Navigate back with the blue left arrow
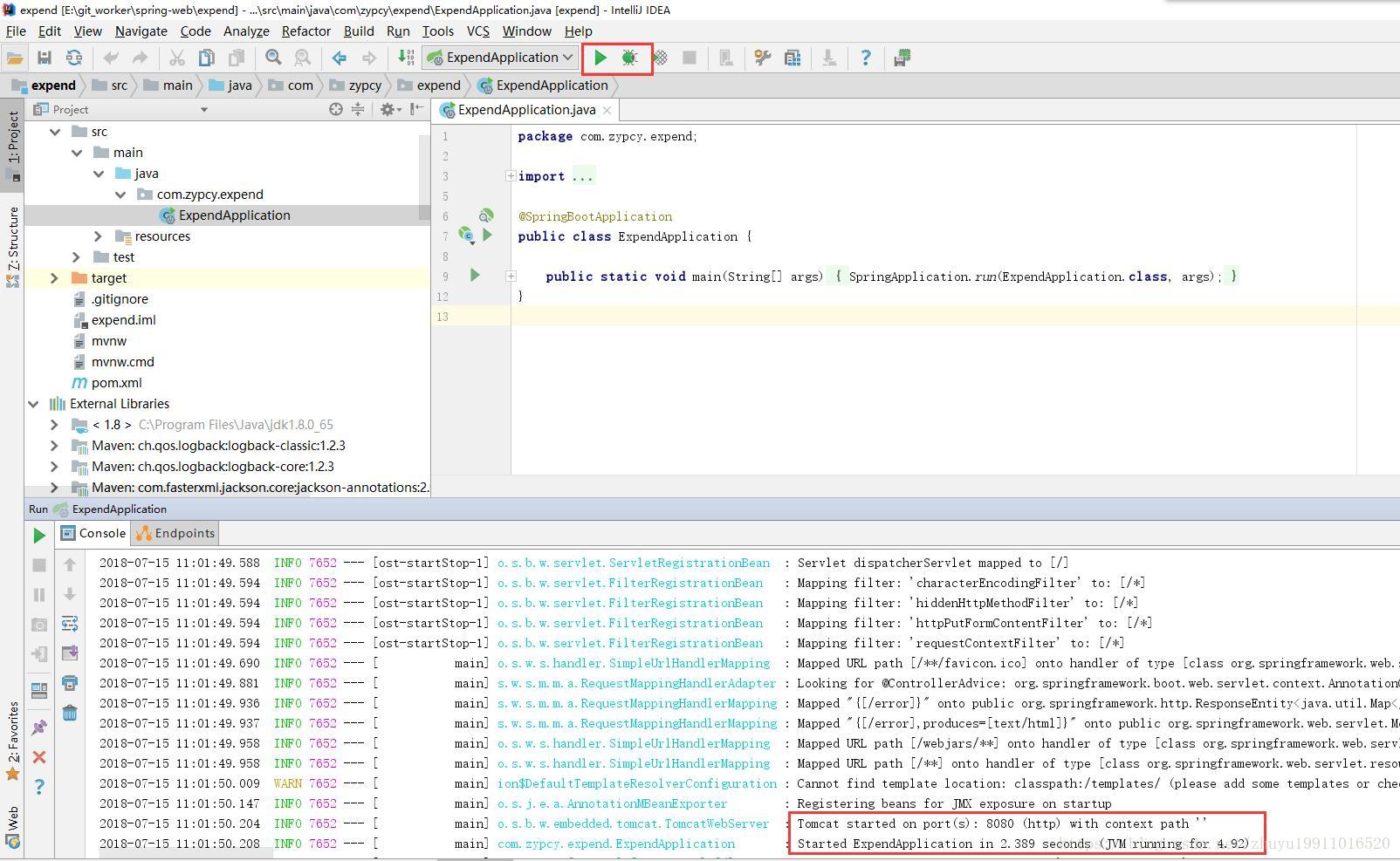 [x=340, y=58]
